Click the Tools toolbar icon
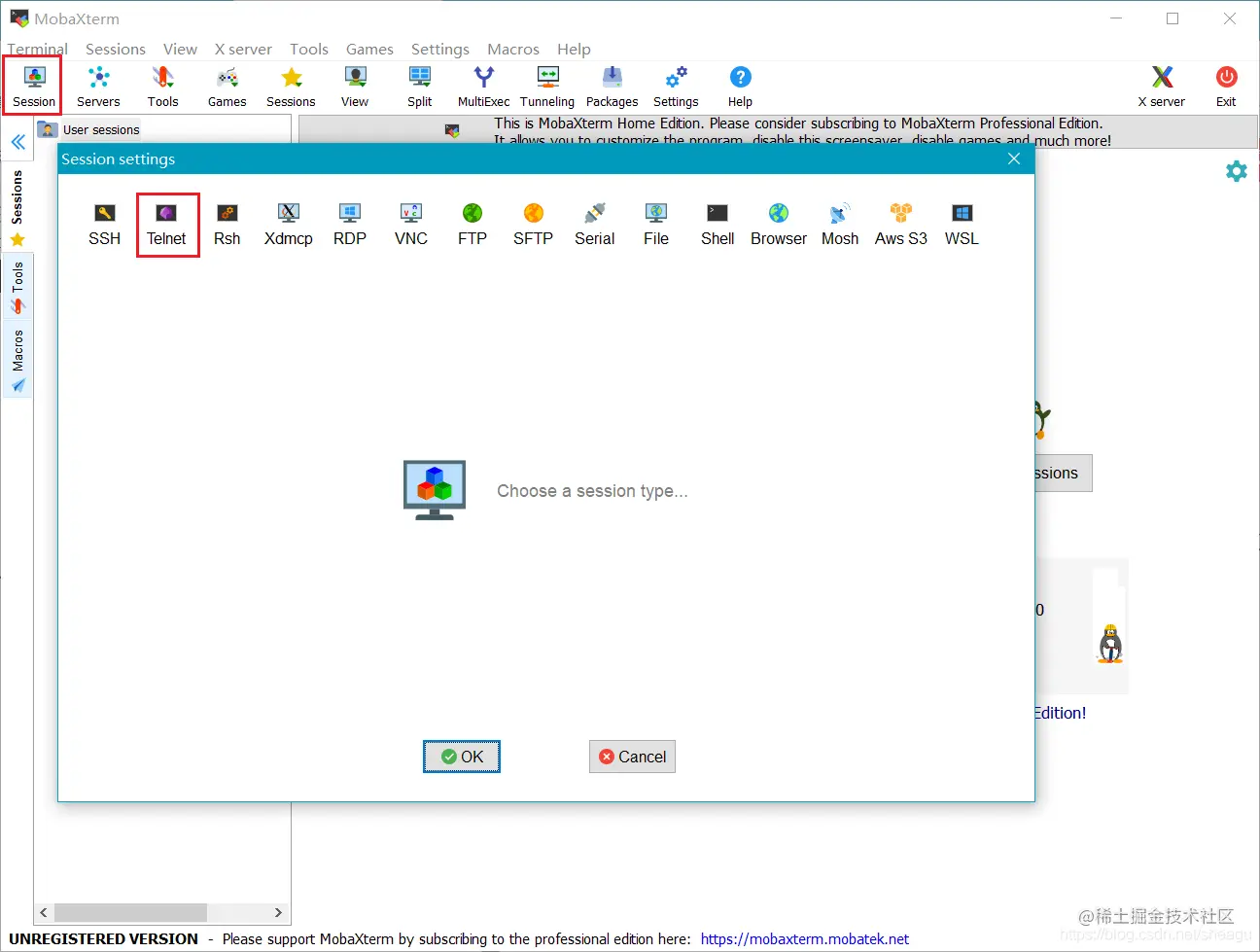 tap(162, 87)
